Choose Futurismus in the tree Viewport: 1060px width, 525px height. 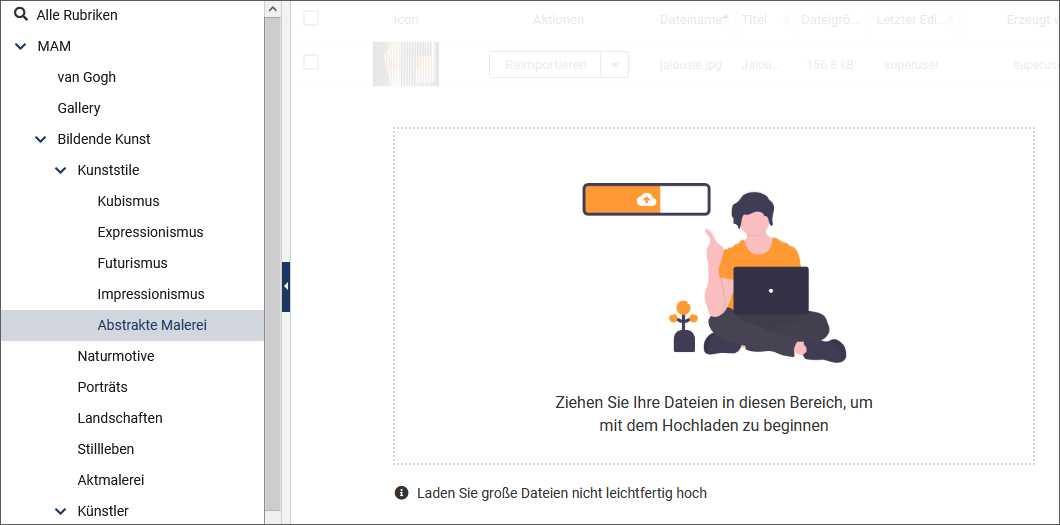[132, 263]
